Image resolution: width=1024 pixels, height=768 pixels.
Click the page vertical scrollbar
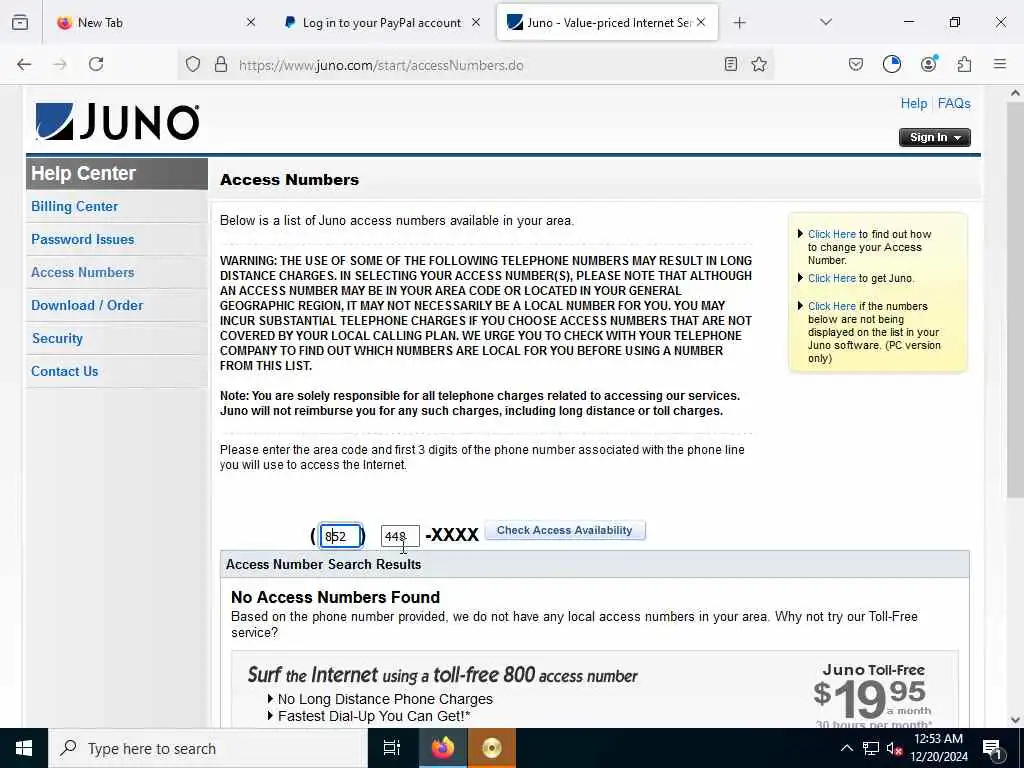1015,300
